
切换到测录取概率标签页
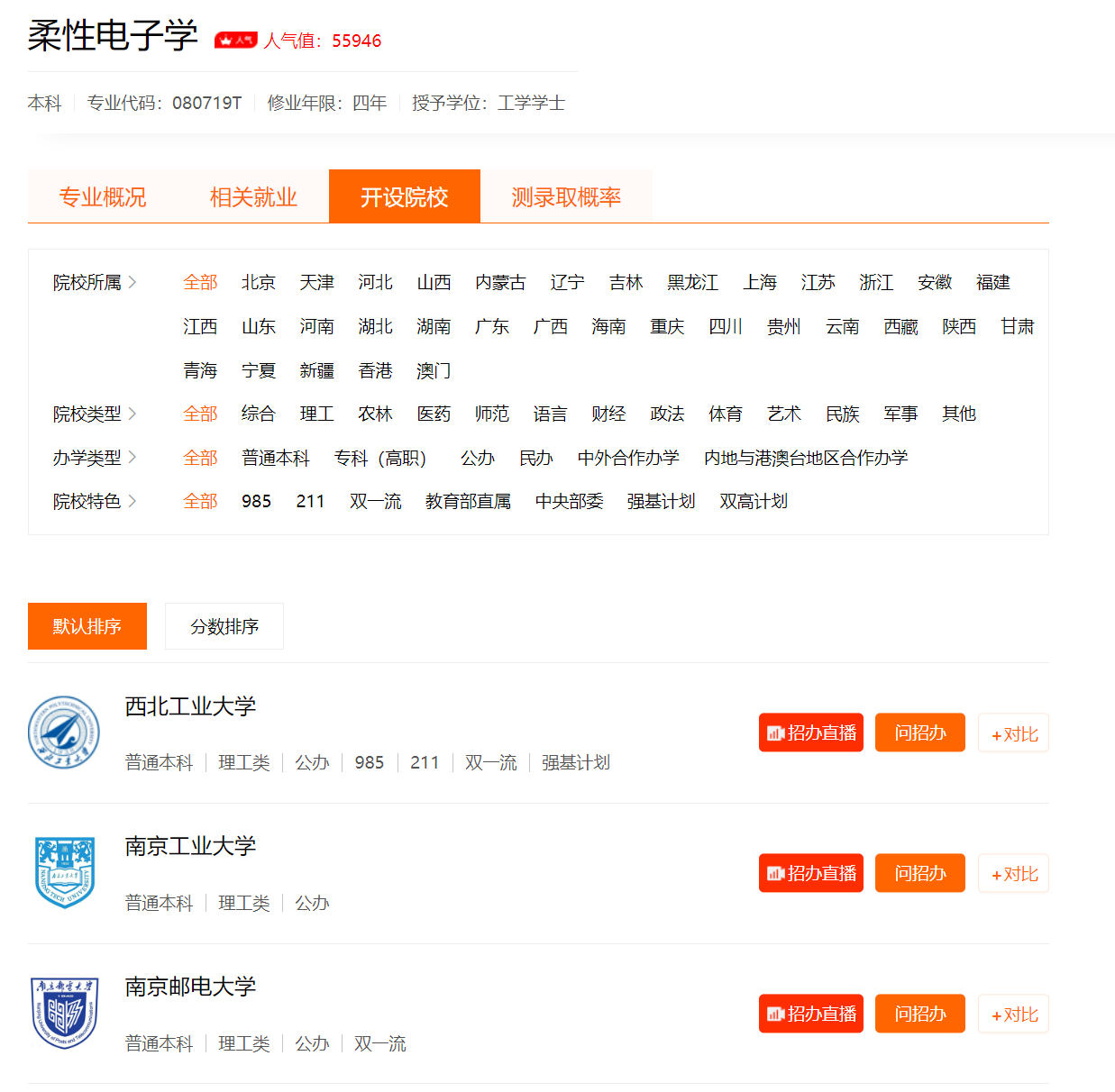pos(567,196)
